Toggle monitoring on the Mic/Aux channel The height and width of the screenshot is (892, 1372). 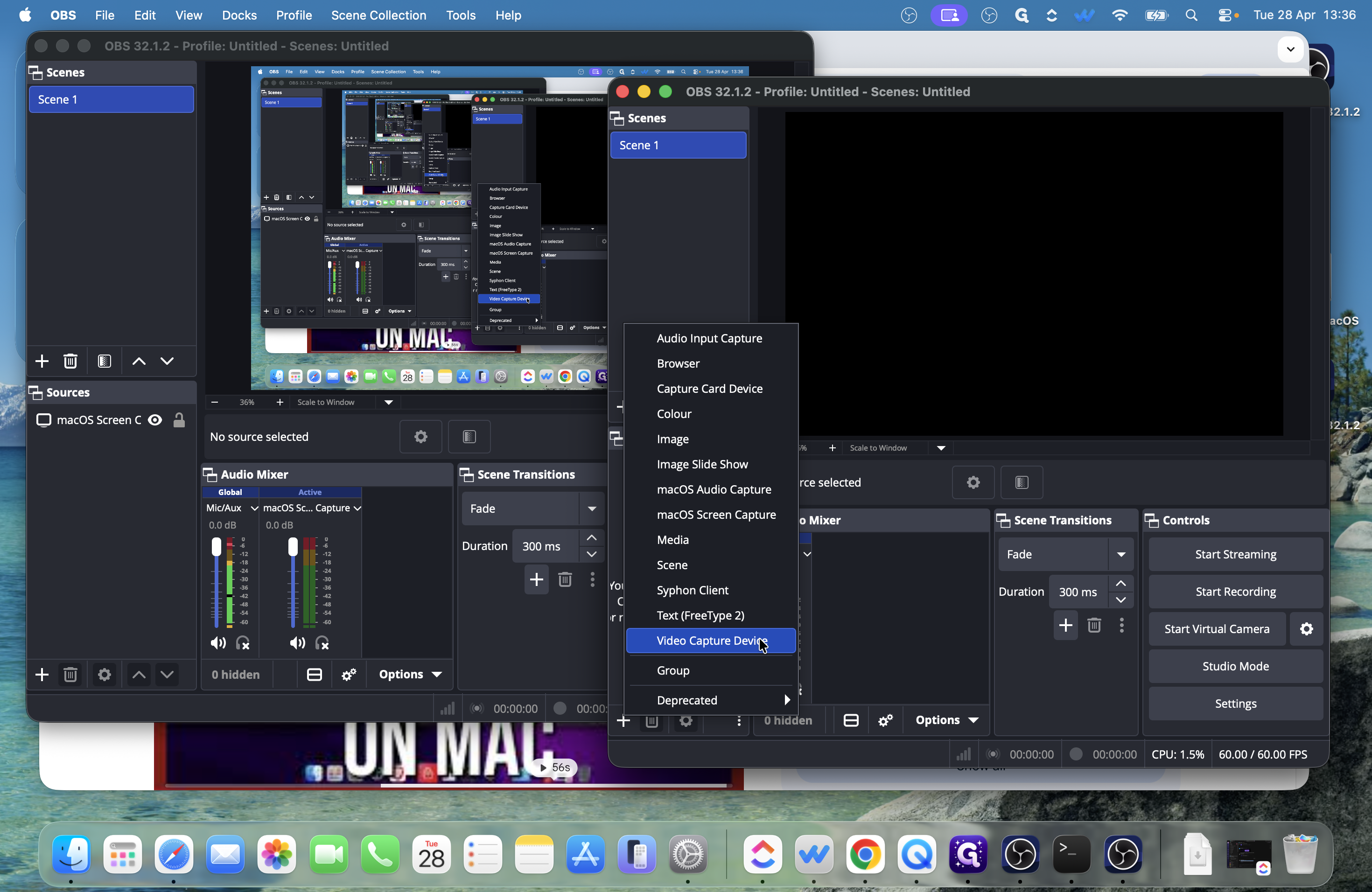click(x=243, y=643)
